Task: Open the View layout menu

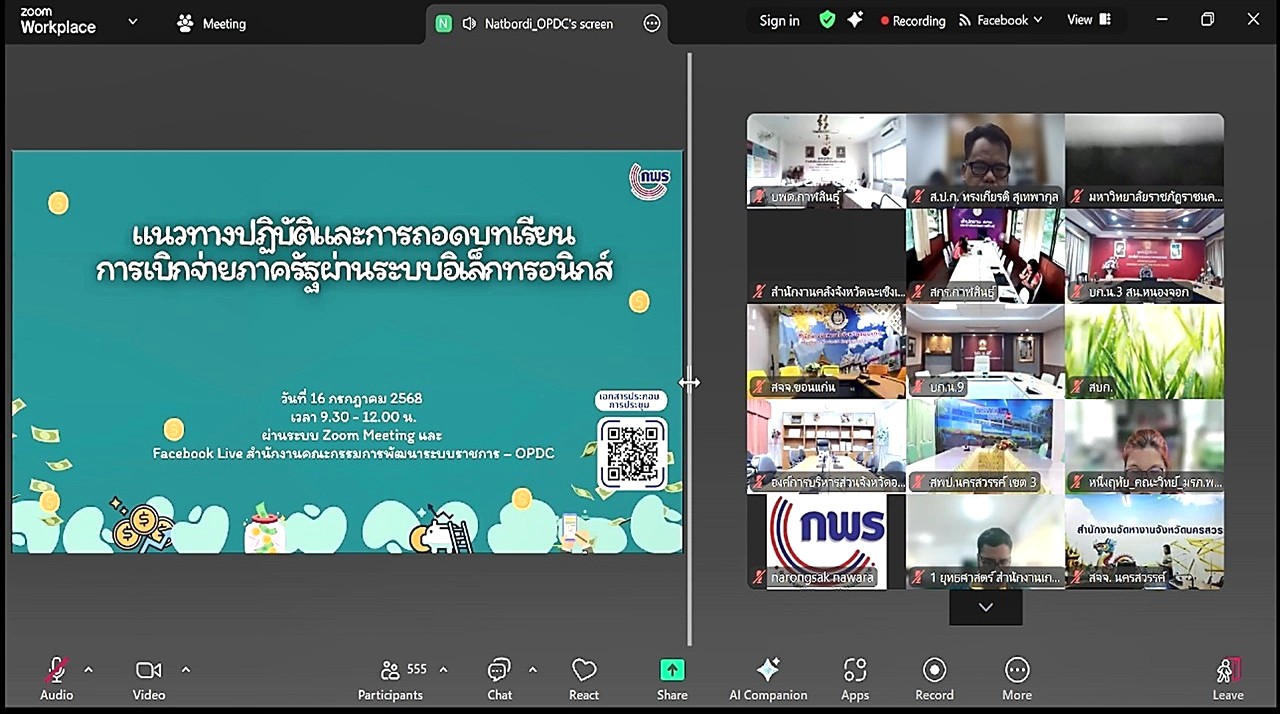Action: [1088, 20]
